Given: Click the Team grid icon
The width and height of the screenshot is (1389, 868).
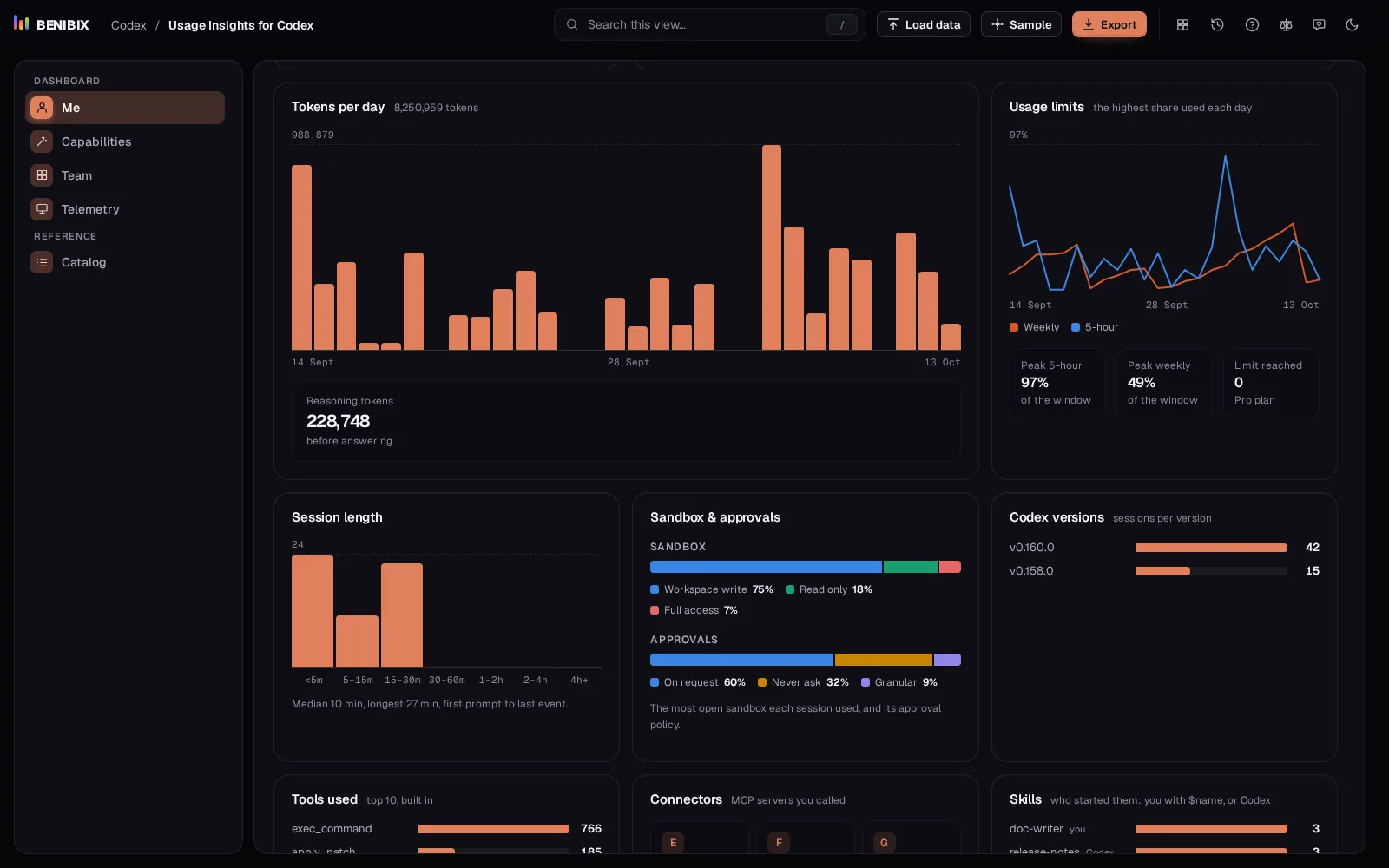Looking at the screenshot, I should tap(42, 174).
